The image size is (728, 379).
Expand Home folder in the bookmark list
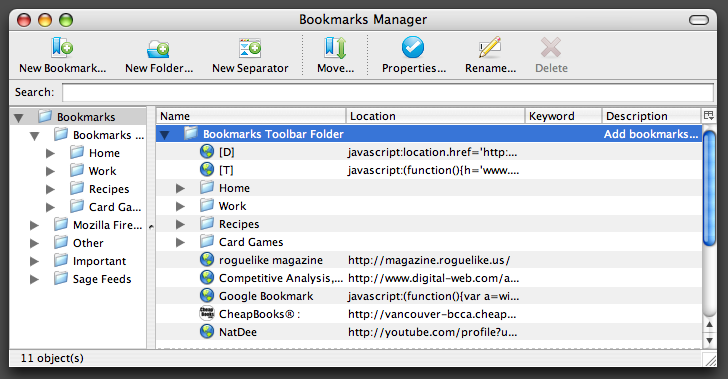pos(181,188)
